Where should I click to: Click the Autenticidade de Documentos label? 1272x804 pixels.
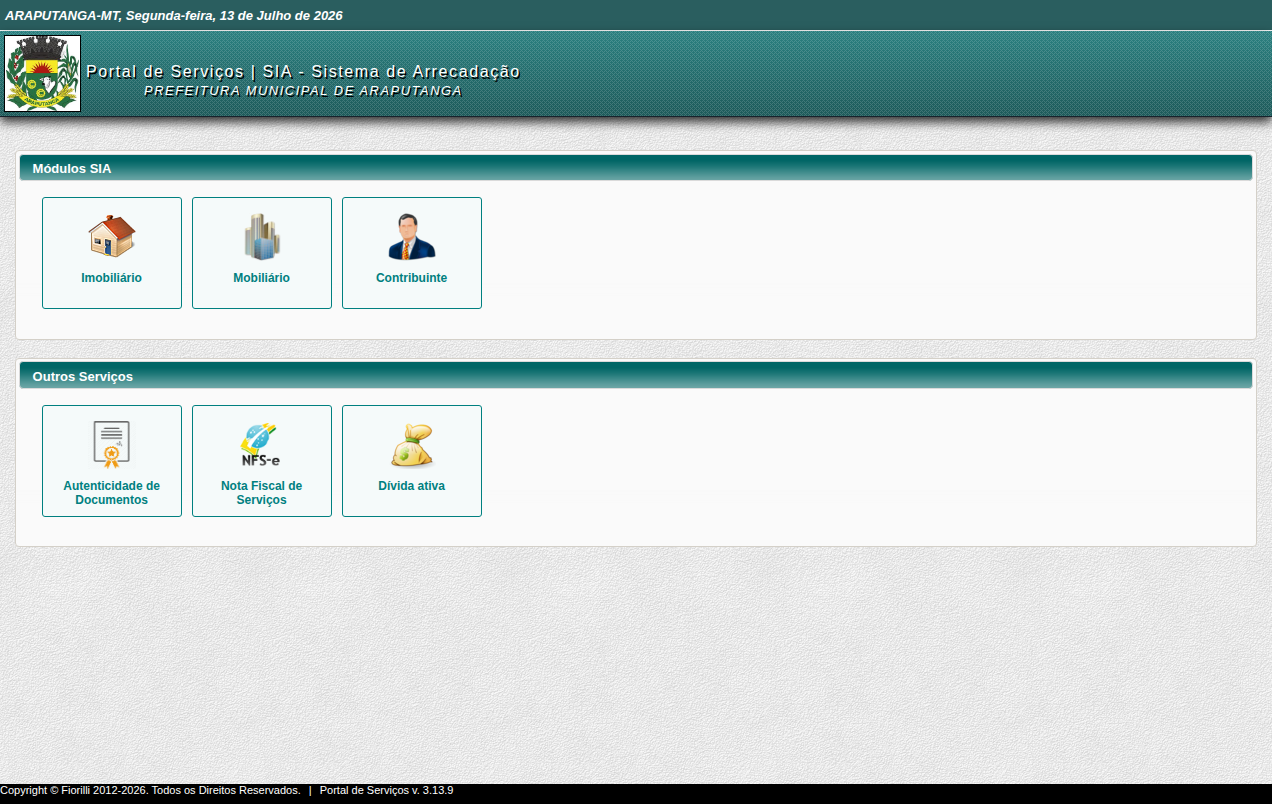[112, 493]
